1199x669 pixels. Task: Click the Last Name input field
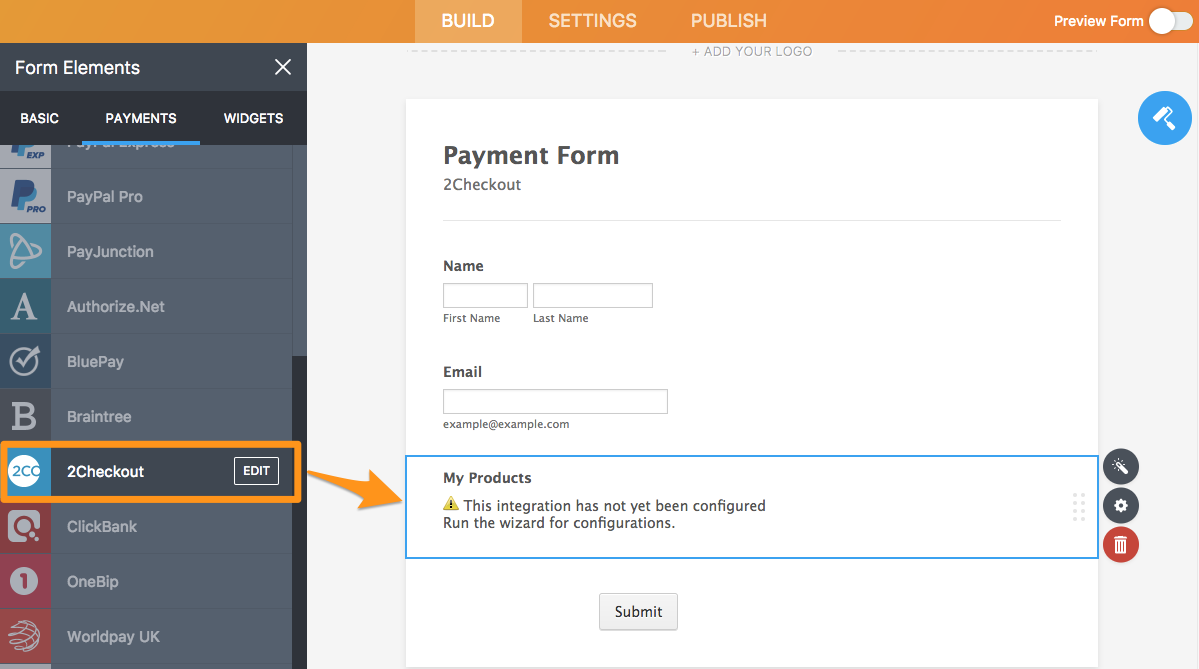(593, 295)
